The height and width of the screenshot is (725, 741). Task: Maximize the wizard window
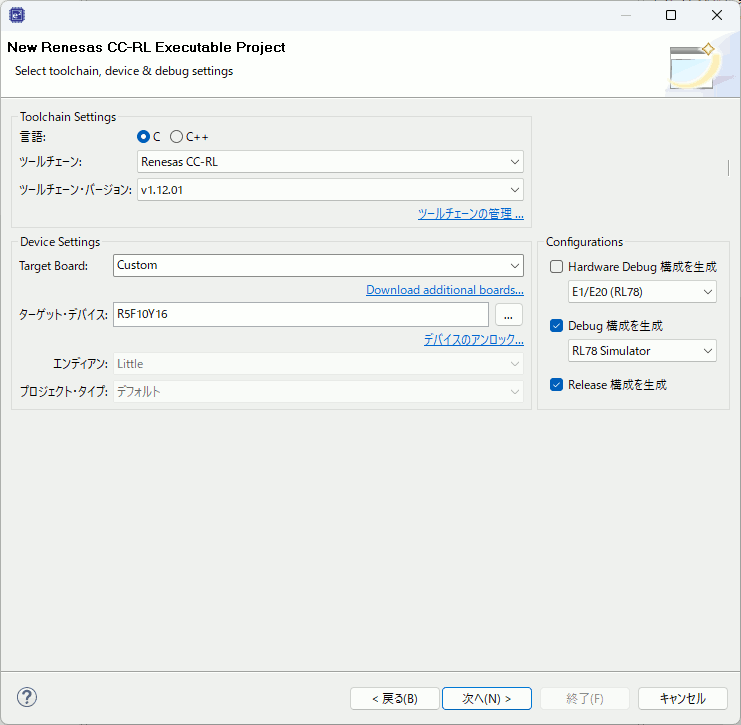[x=671, y=15]
